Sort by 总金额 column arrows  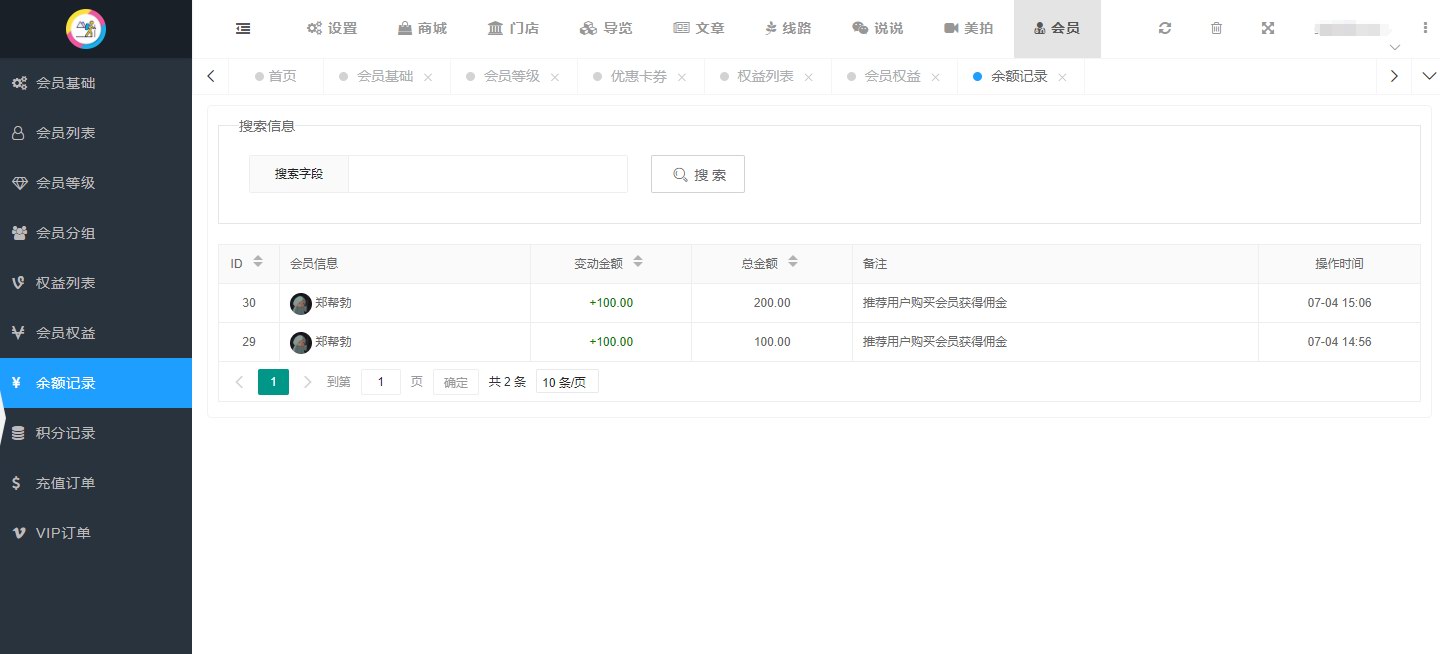point(793,262)
